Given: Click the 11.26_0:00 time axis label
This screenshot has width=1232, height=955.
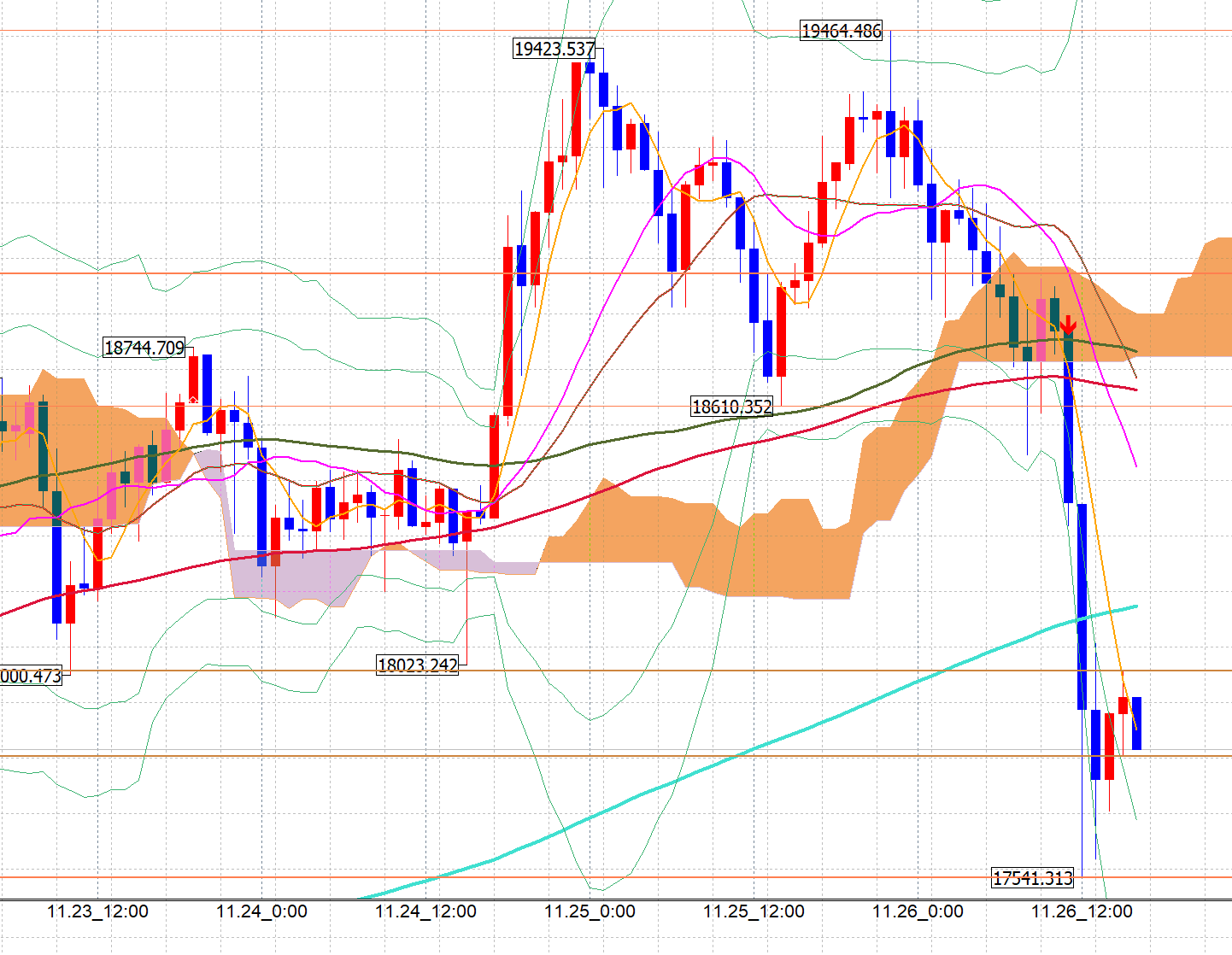Looking at the screenshot, I should [x=918, y=911].
